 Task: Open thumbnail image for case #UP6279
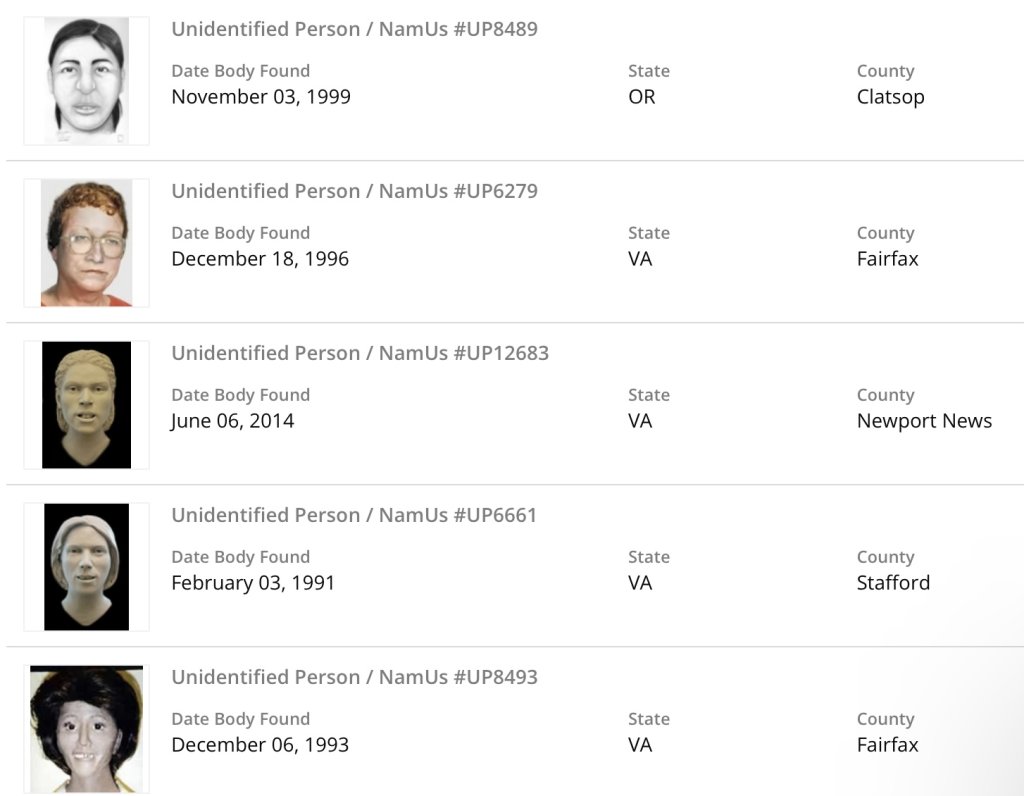(x=87, y=243)
